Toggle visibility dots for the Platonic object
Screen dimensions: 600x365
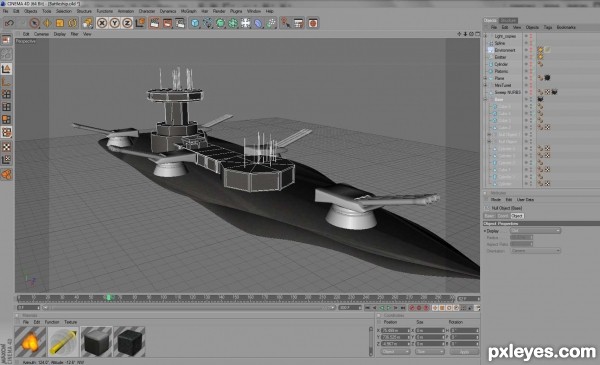(x=531, y=71)
